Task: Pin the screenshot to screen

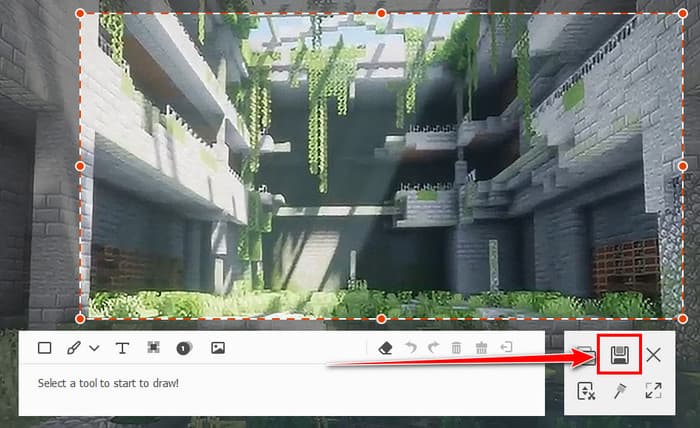Action: tap(620, 391)
